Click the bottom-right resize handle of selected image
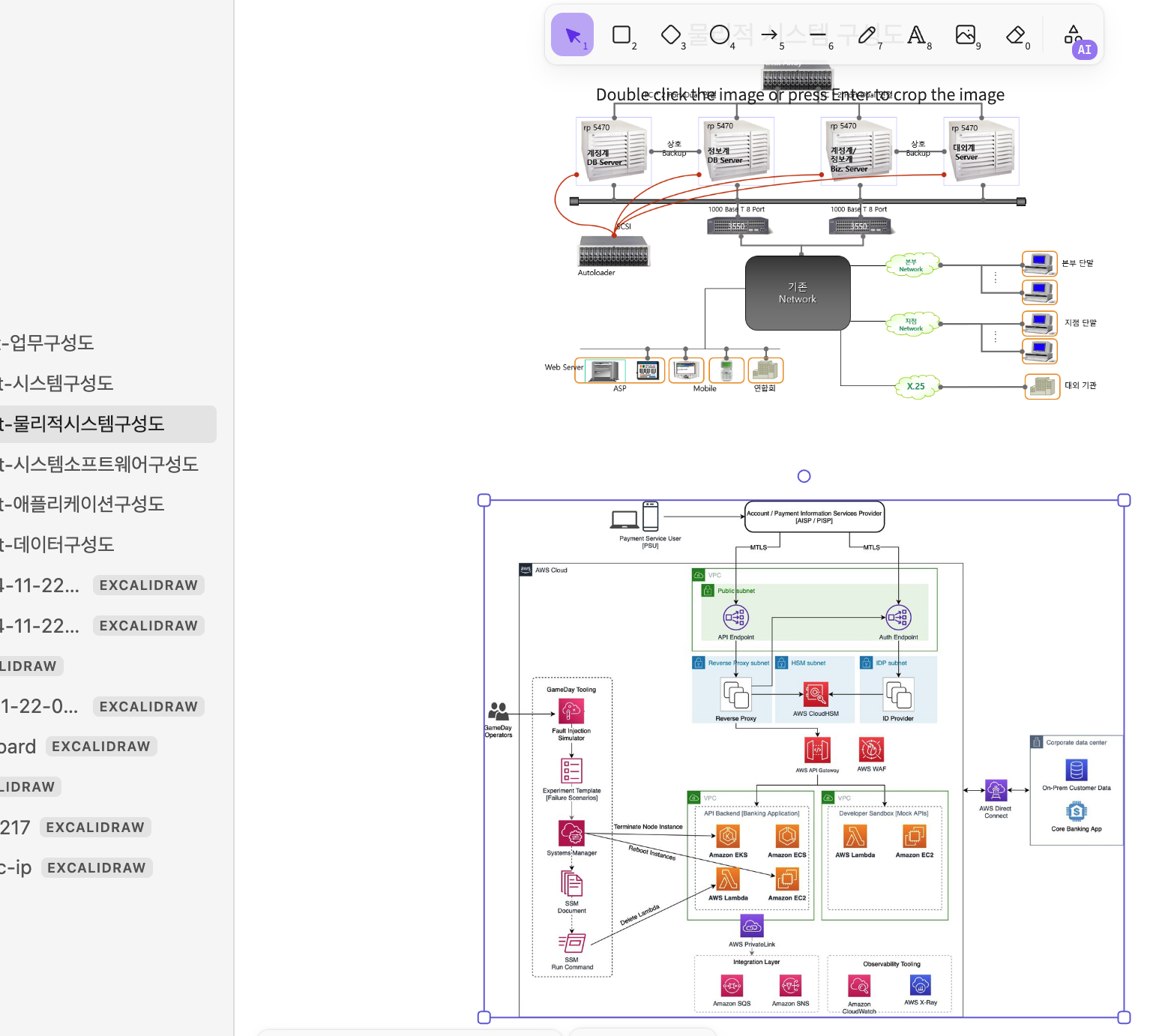This screenshot has width=1174, height=1036. [x=1124, y=1017]
